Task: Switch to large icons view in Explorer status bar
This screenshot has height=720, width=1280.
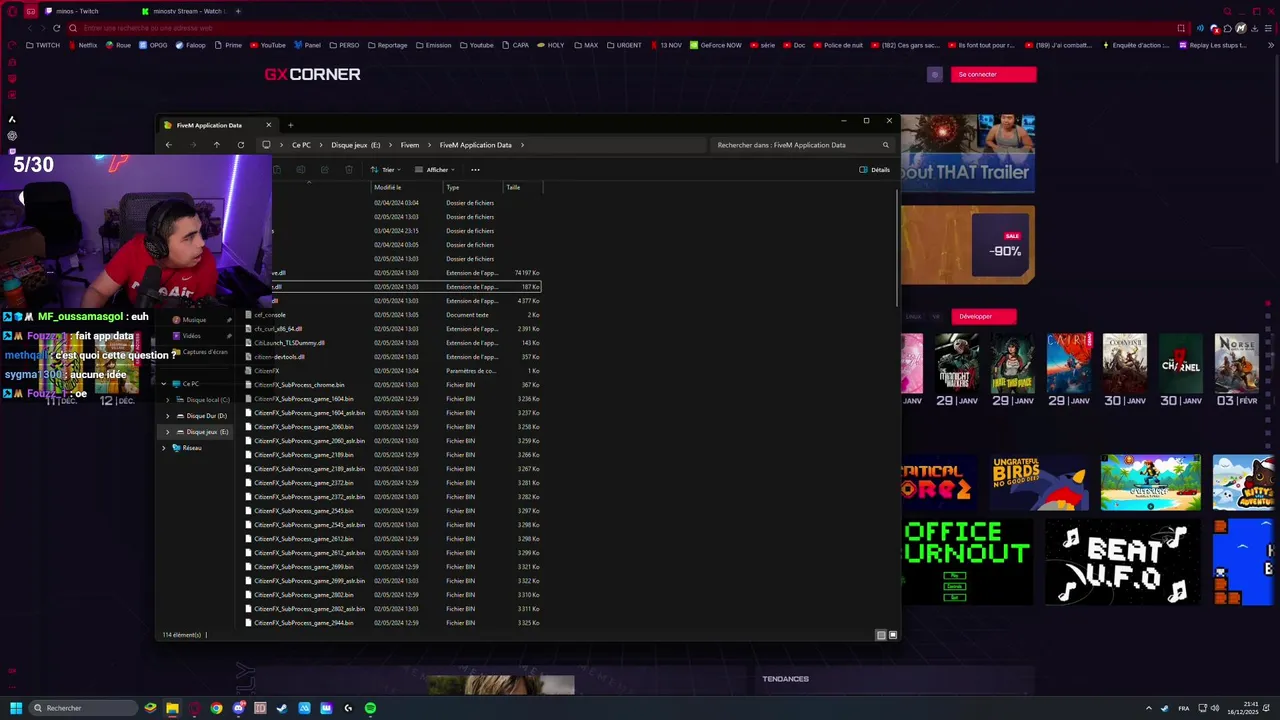Action: (893, 635)
